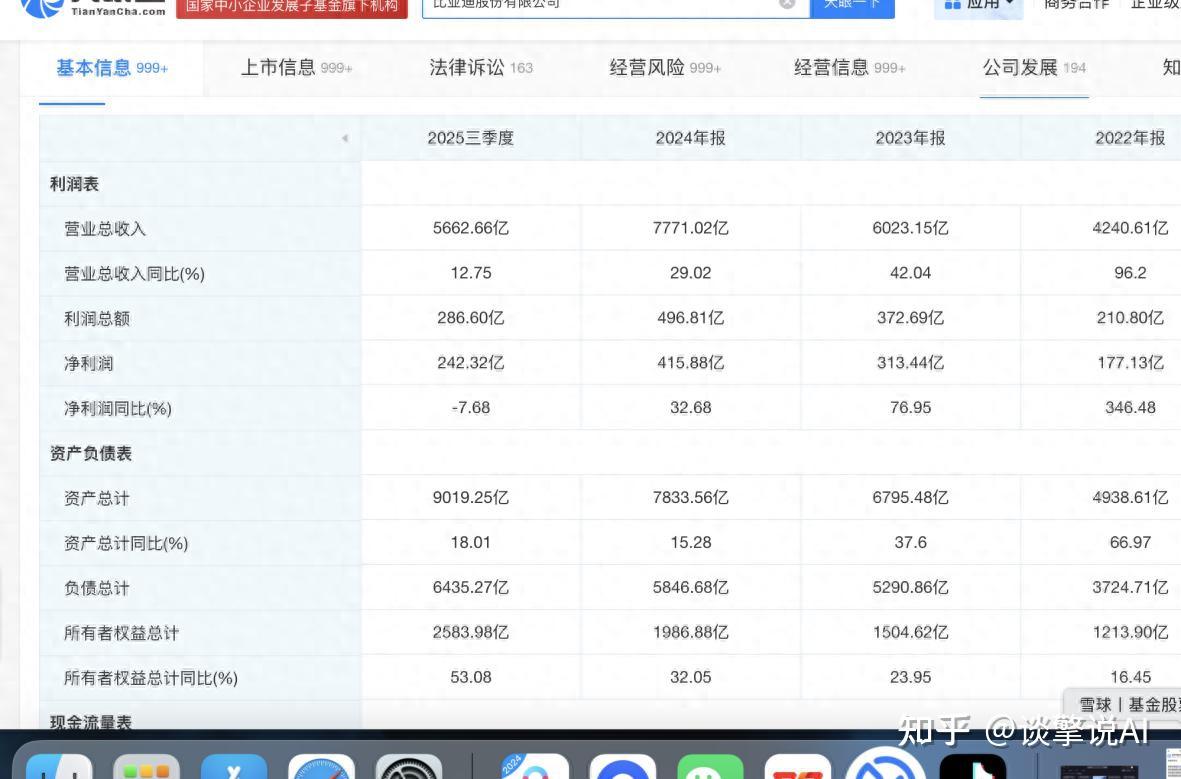
Task: Click the 2583.98亿 owner equity cell
Action: [x=471, y=632]
